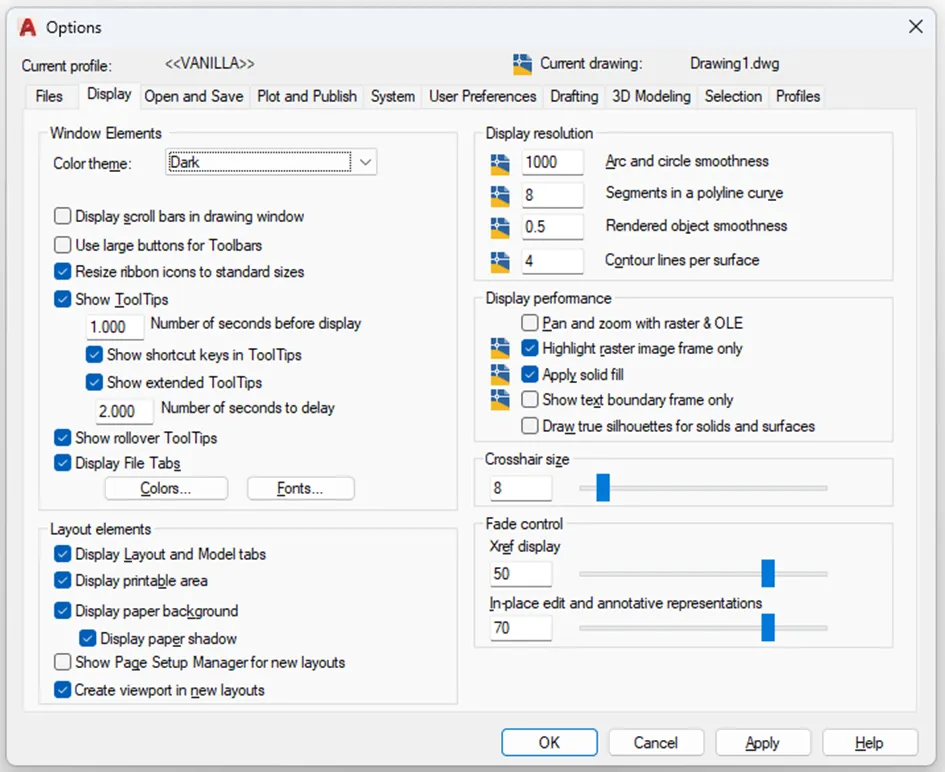The height and width of the screenshot is (772, 945).
Task: Click the drawing icon next to Apply solid fill
Action: [500, 373]
